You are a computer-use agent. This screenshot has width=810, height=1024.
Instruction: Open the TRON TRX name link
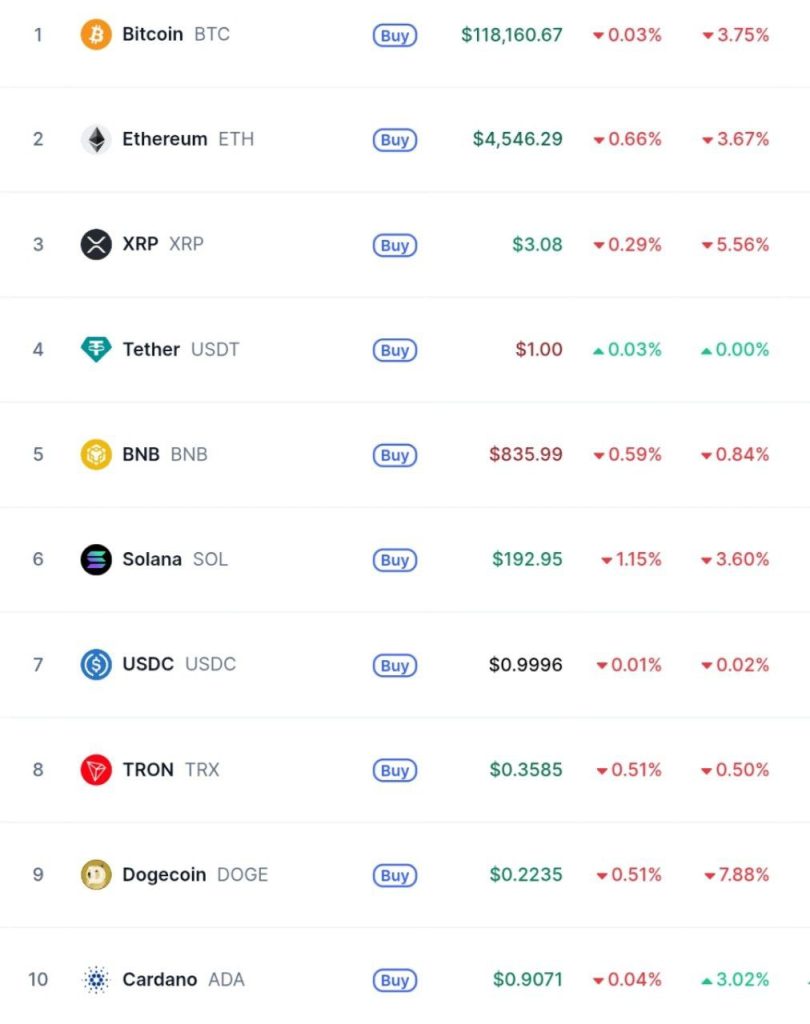171,769
